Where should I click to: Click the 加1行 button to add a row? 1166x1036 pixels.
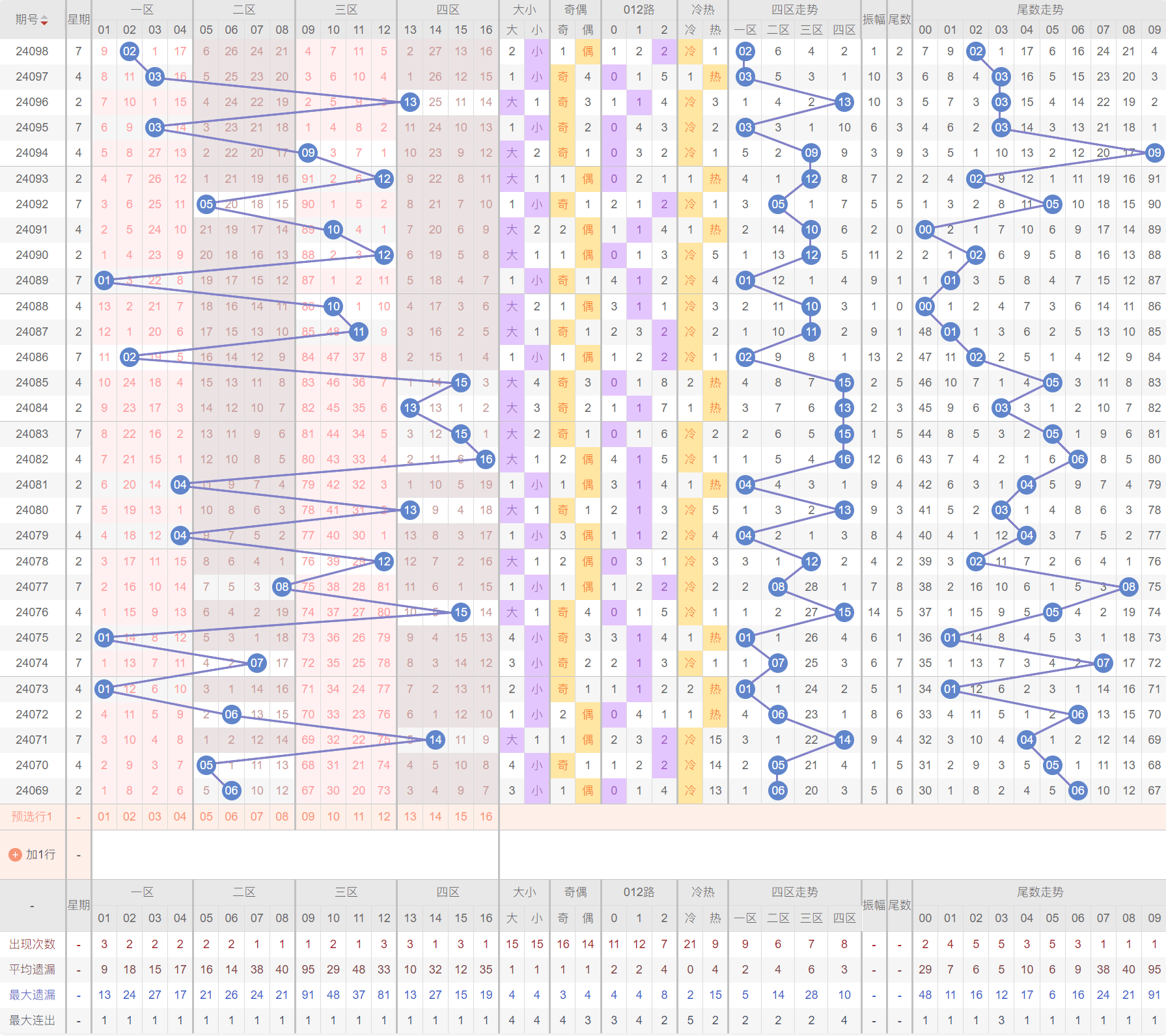33,854
